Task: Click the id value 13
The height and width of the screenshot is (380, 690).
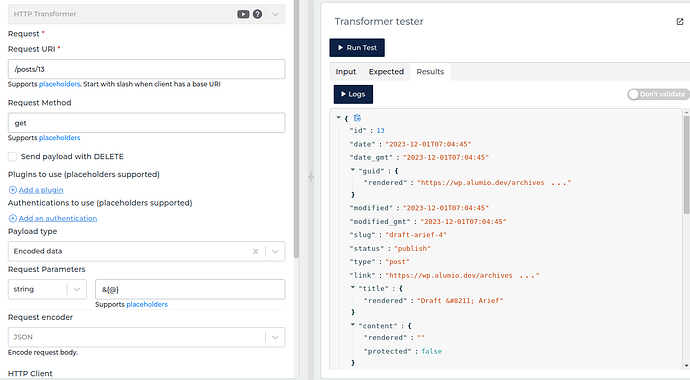Action: click(x=380, y=131)
